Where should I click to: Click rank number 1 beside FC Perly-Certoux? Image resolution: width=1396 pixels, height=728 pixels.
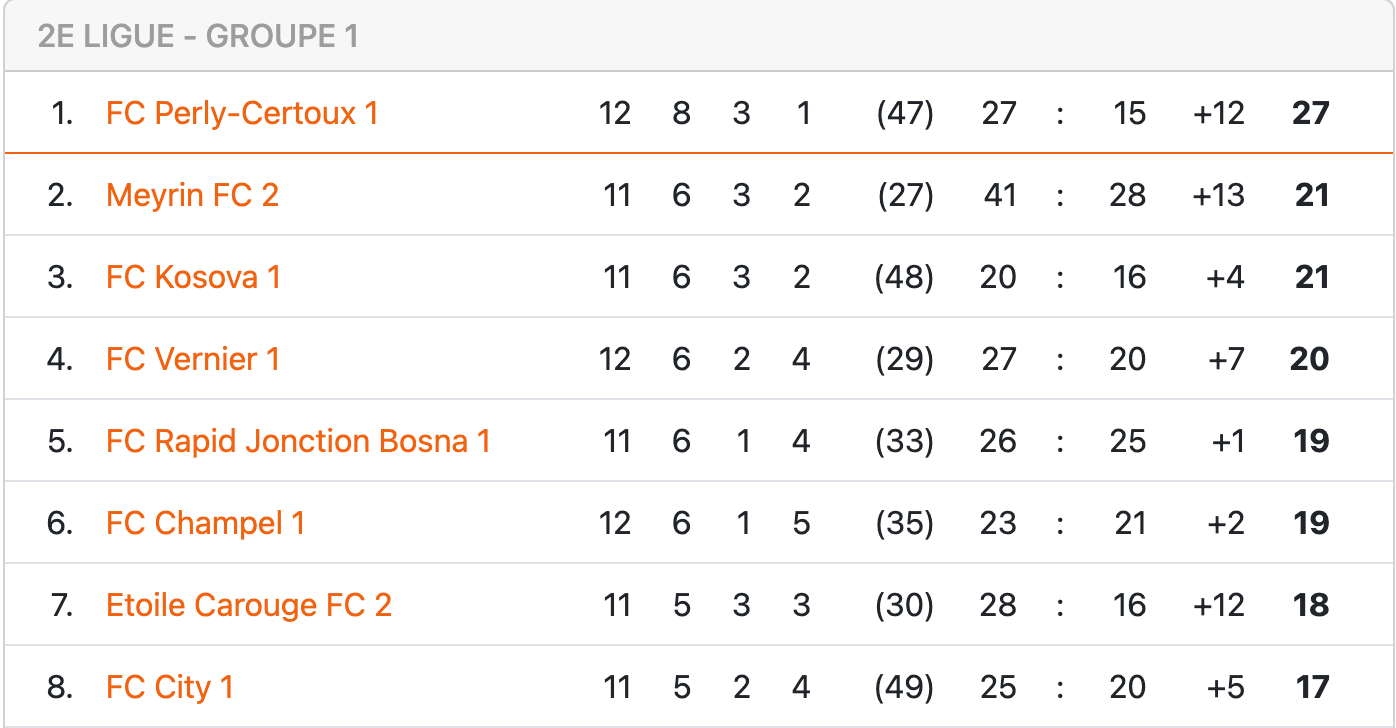(x=62, y=113)
